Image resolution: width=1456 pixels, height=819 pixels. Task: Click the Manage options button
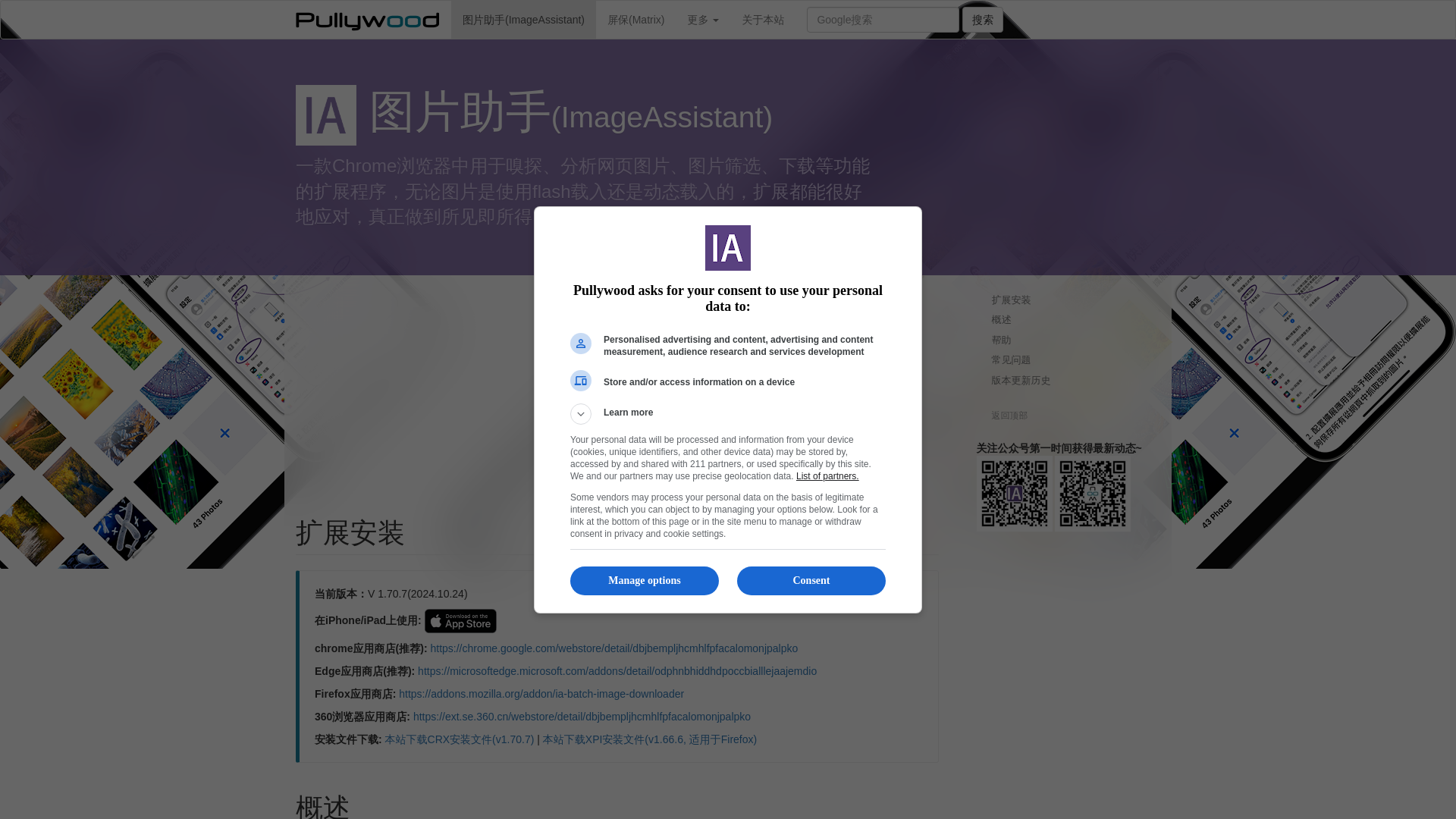pyautogui.click(x=645, y=581)
